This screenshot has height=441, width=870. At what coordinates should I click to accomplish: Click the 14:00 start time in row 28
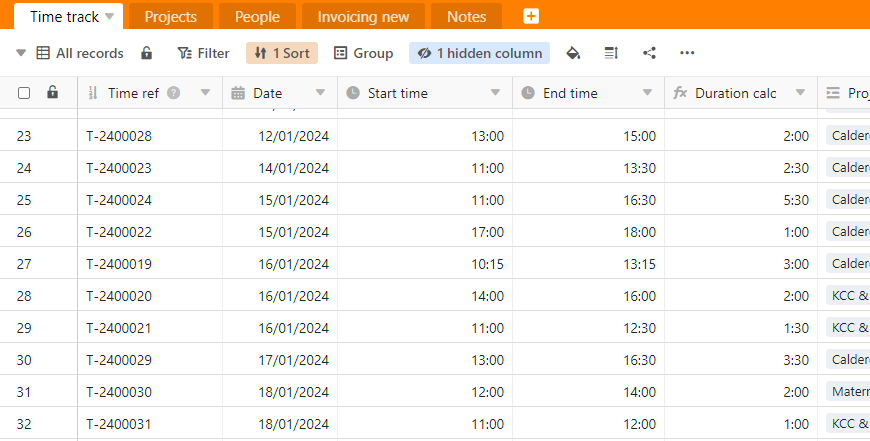click(x=425, y=296)
